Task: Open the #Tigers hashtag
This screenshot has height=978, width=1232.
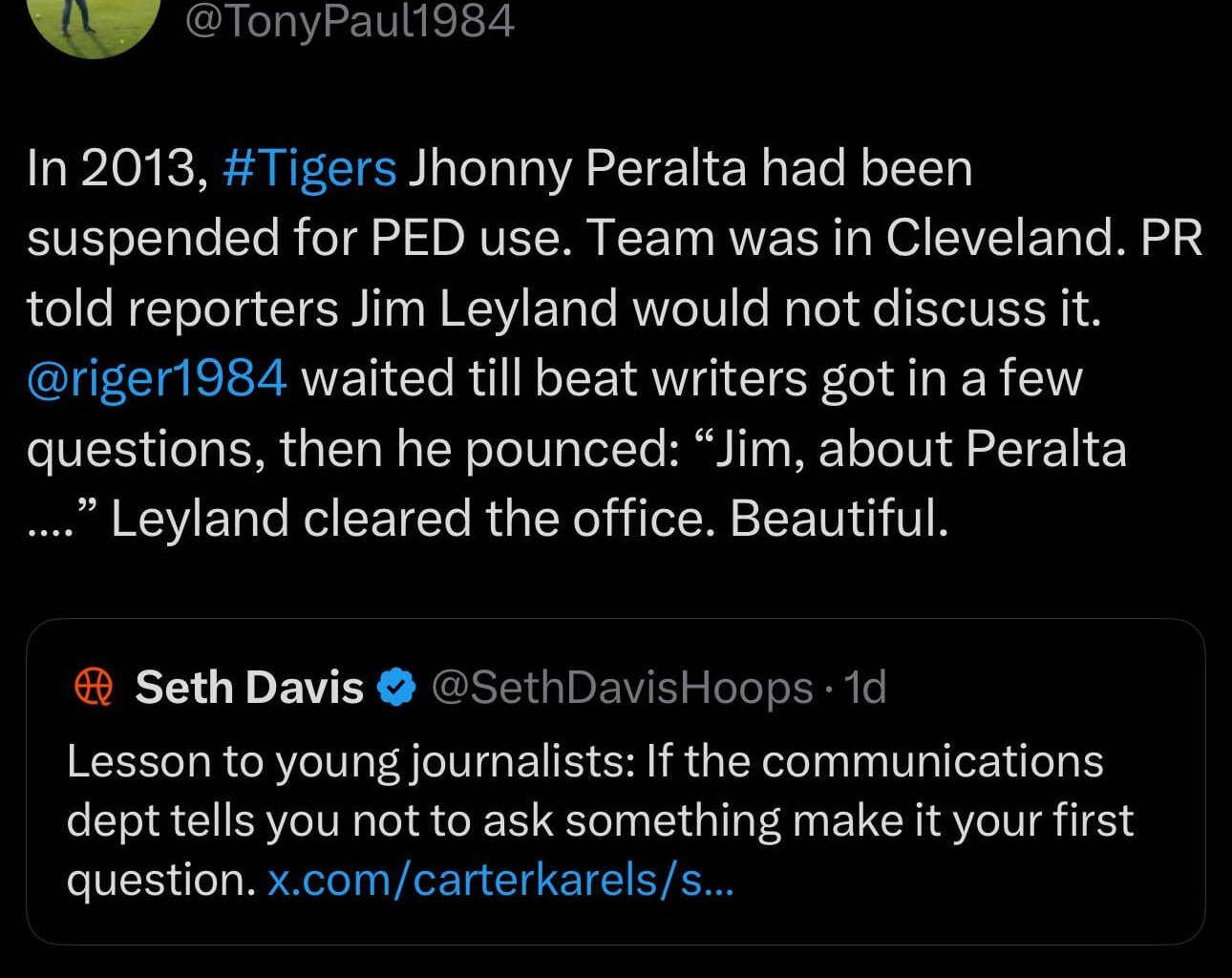Action: 309,167
